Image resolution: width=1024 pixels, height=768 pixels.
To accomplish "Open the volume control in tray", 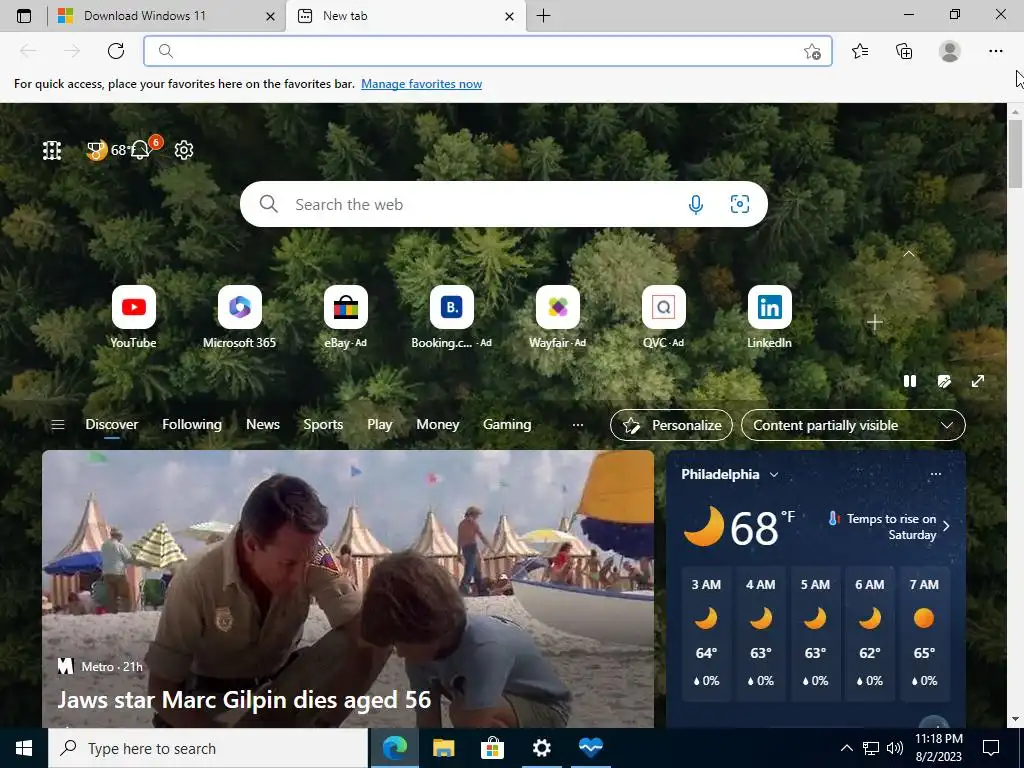I will pos(895,748).
